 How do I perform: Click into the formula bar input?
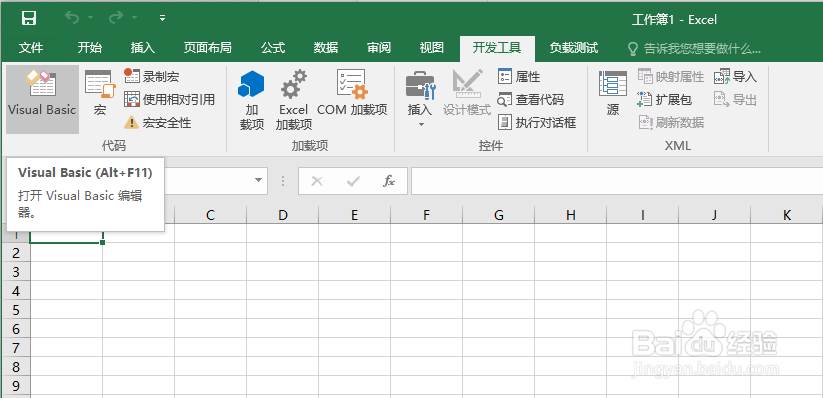click(617, 181)
